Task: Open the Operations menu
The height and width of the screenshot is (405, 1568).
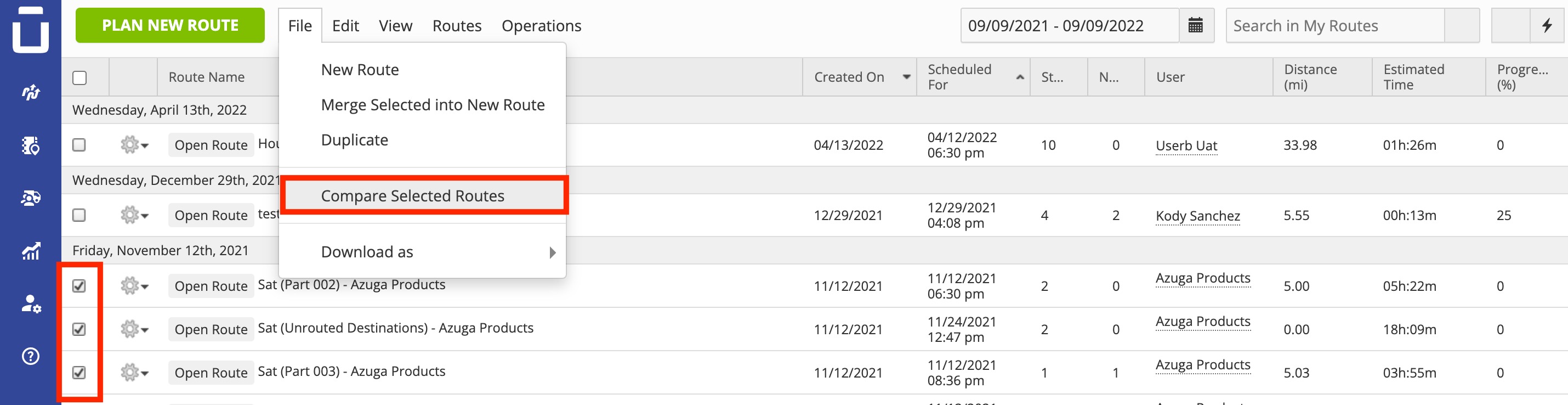Action: (x=541, y=26)
